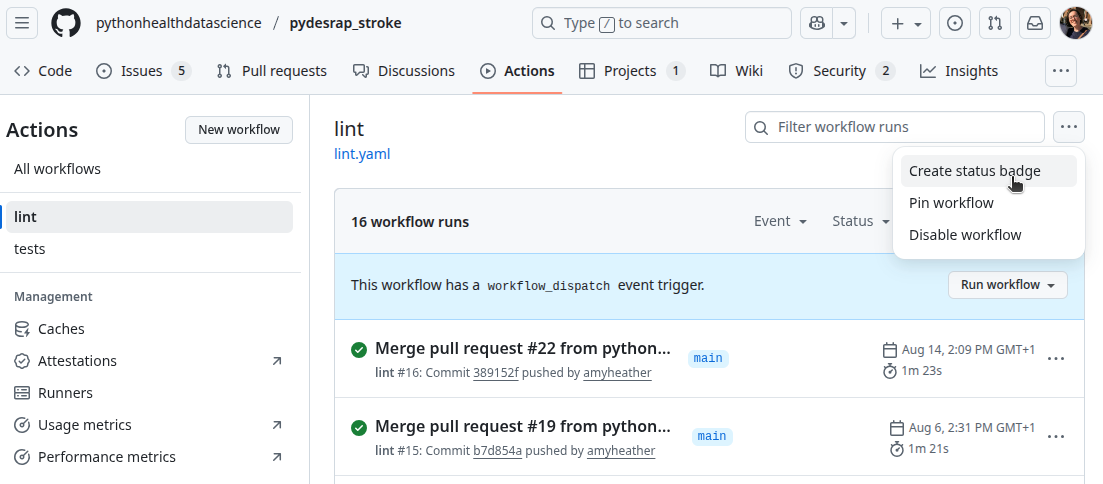Open the issues icon in header
This screenshot has width=1103, height=484.
[x=955, y=23]
